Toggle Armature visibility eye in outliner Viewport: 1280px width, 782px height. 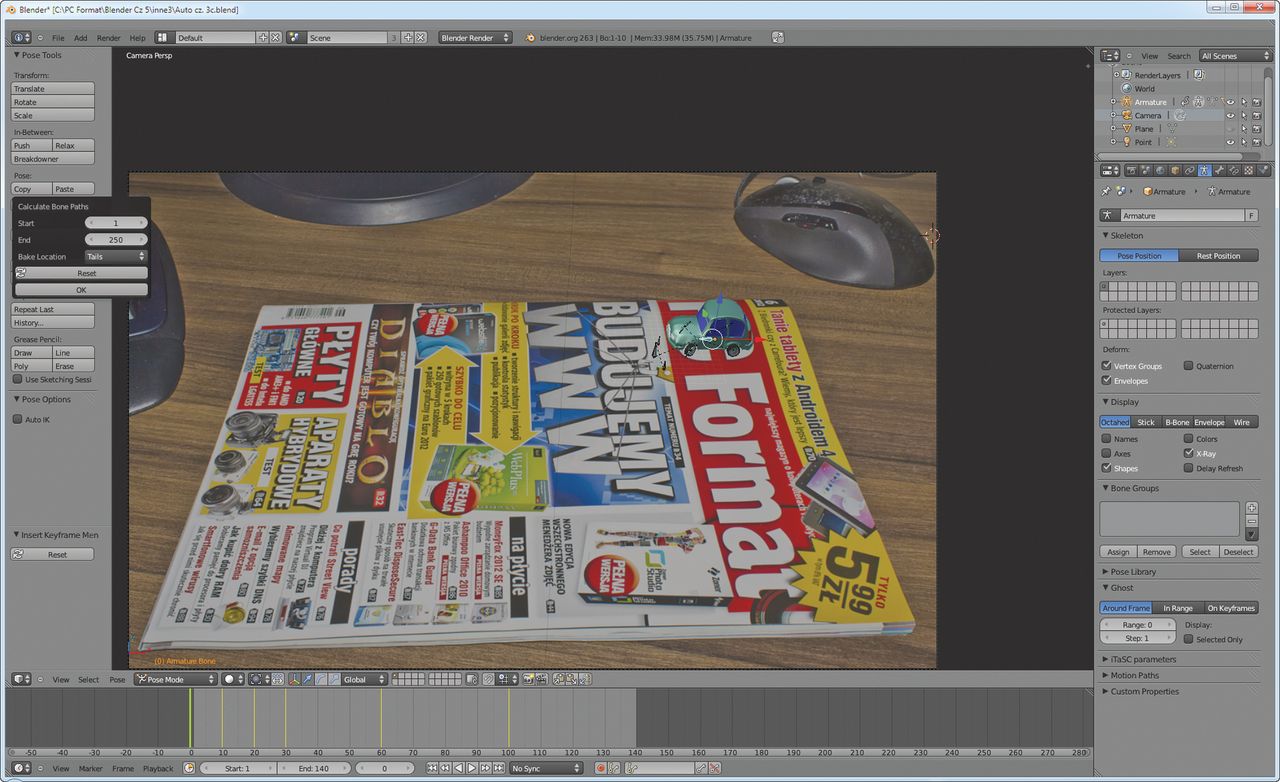(x=1231, y=101)
